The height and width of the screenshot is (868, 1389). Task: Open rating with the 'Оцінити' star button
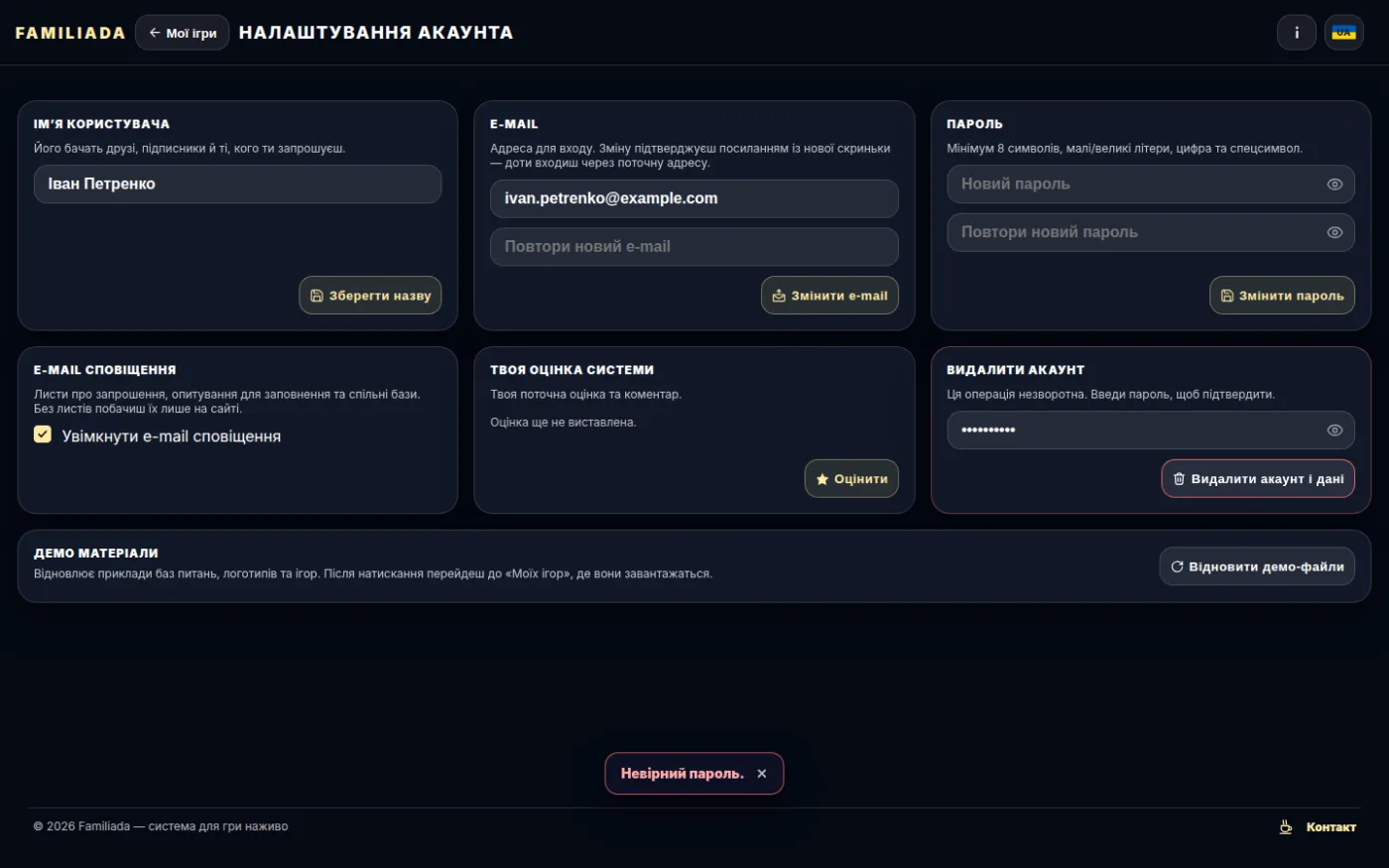[851, 479]
